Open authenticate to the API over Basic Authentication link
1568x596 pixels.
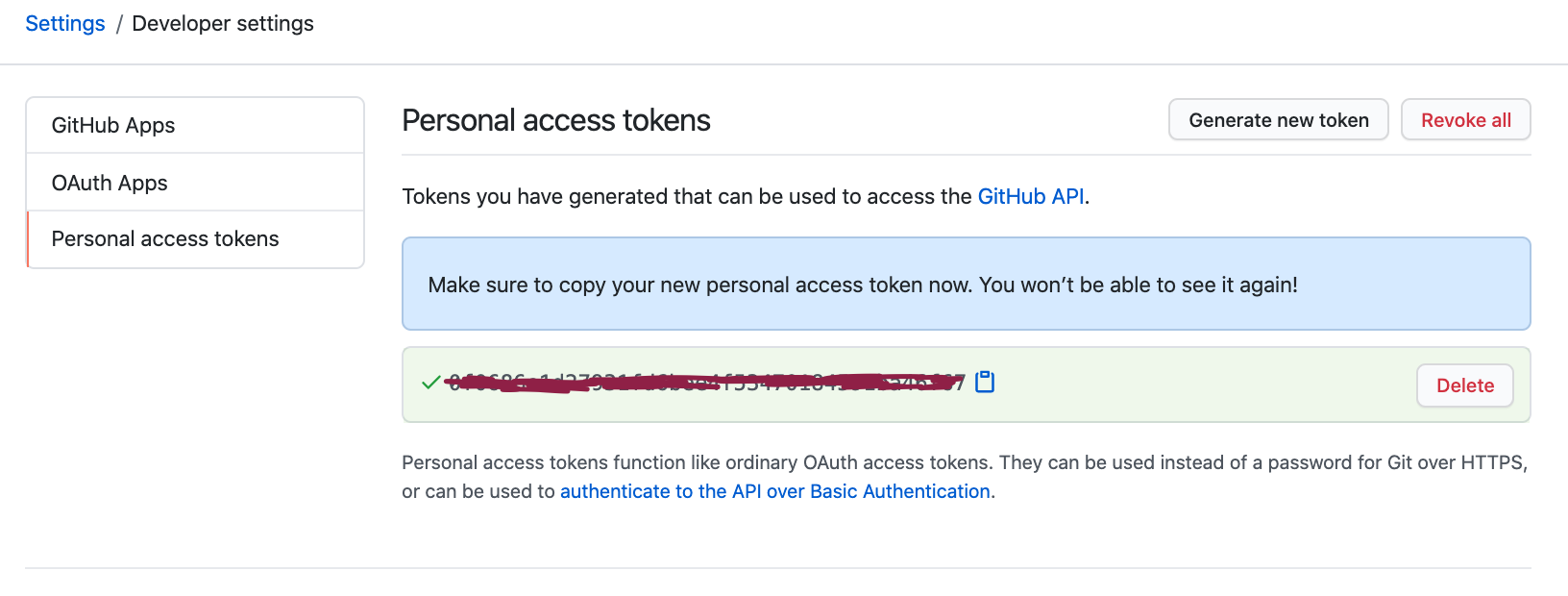point(774,492)
